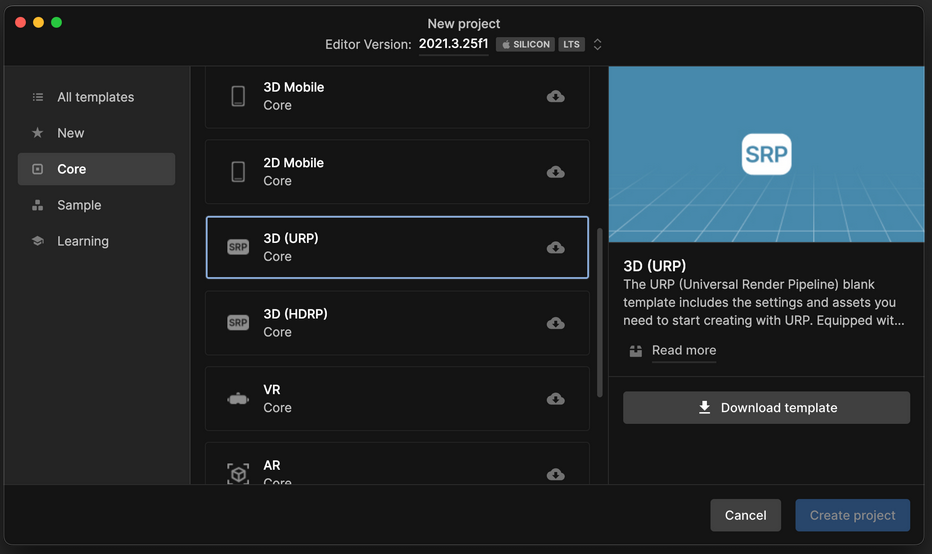Click the editor version 2021.3.25f1
Image resolution: width=932 pixels, height=554 pixels.
point(454,44)
